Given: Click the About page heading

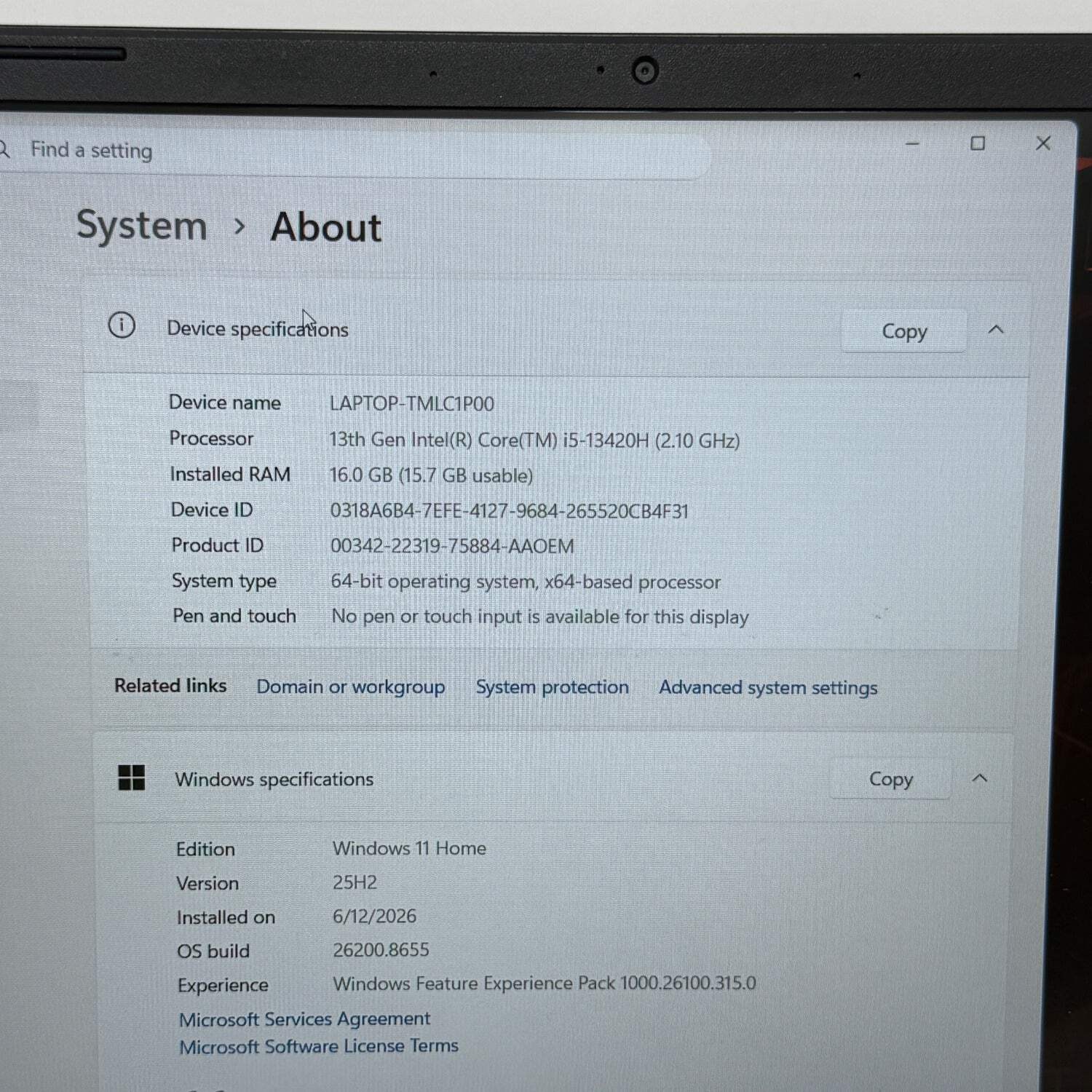Looking at the screenshot, I should [x=325, y=227].
